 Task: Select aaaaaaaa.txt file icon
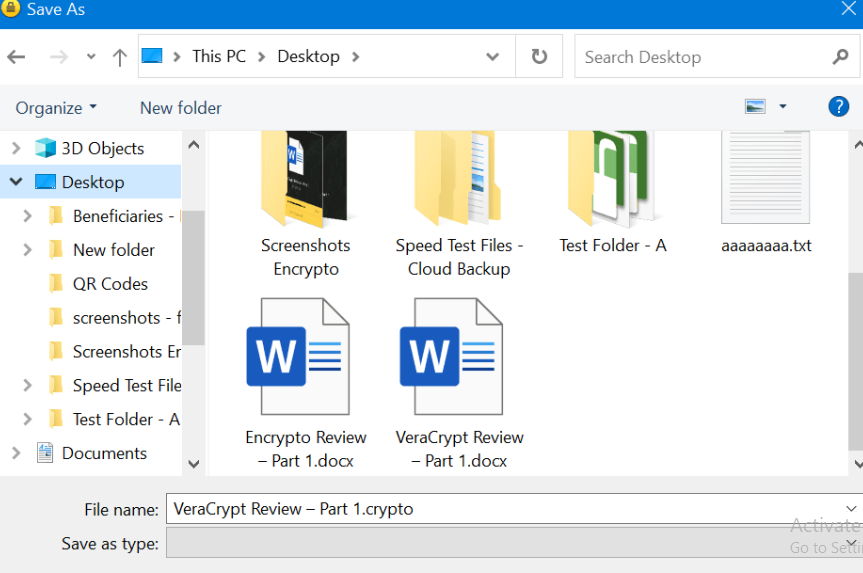click(766, 177)
